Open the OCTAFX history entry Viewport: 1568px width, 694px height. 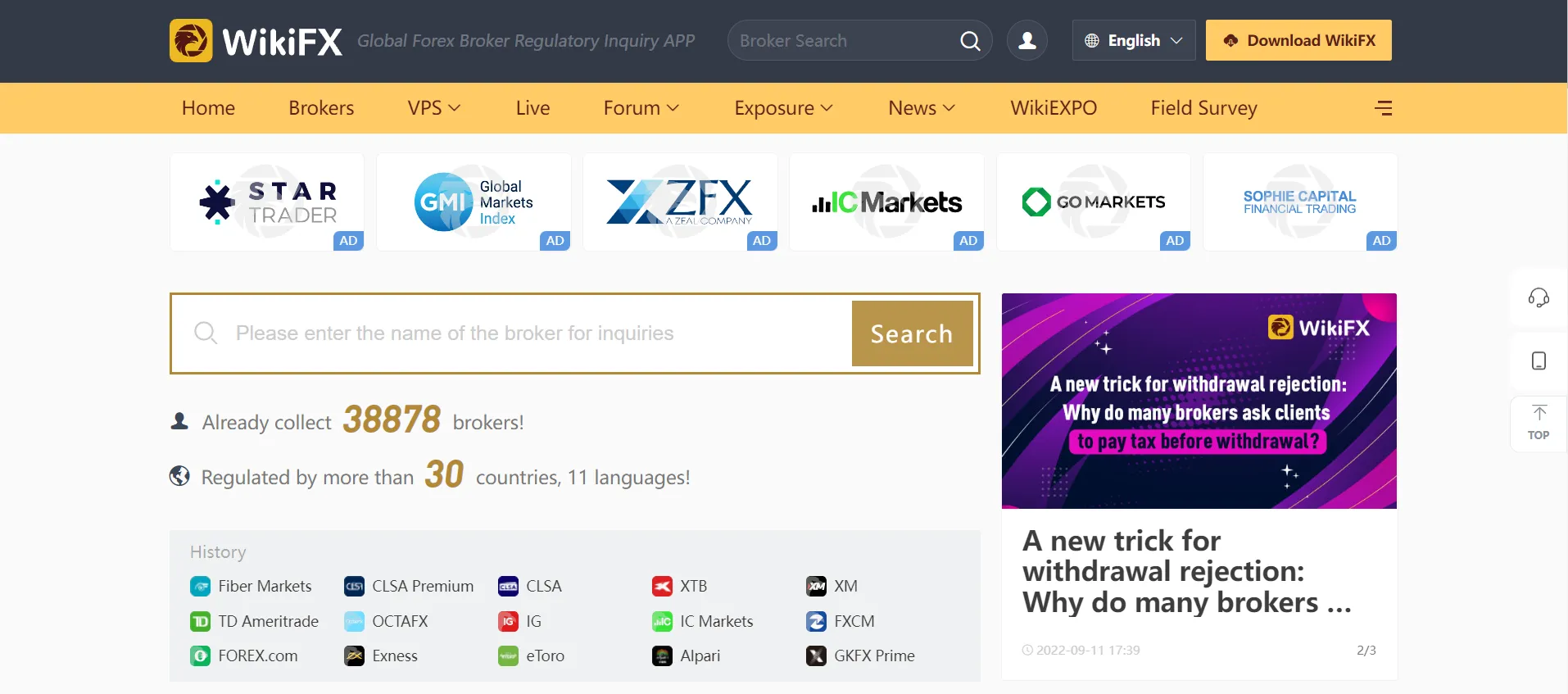pyautogui.click(x=400, y=622)
